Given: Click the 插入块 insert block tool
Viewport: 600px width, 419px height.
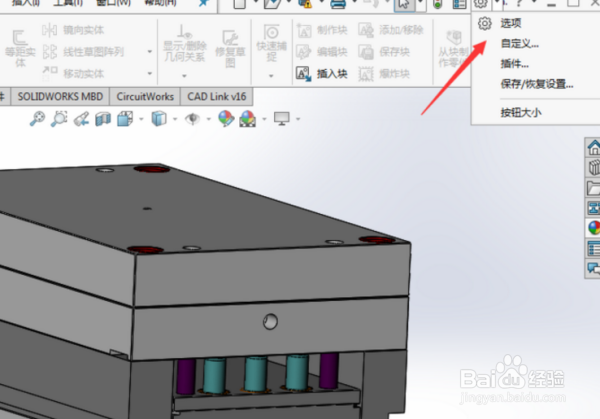Looking at the screenshot, I should (322, 73).
